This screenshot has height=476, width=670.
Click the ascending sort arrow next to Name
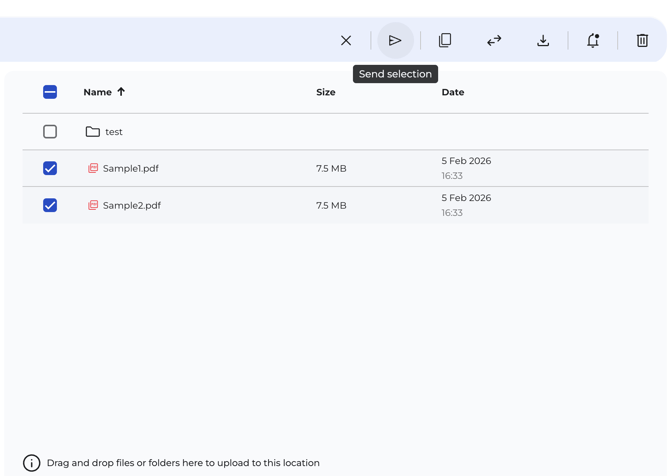click(x=121, y=92)
